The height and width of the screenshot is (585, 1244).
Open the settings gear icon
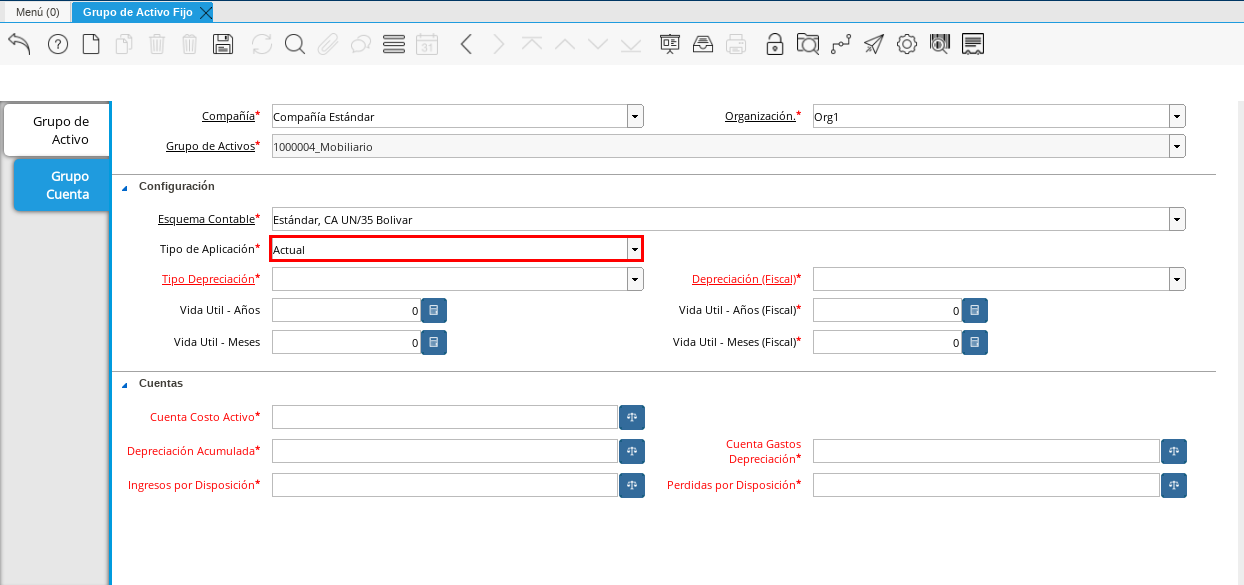(x=907, y=44)
